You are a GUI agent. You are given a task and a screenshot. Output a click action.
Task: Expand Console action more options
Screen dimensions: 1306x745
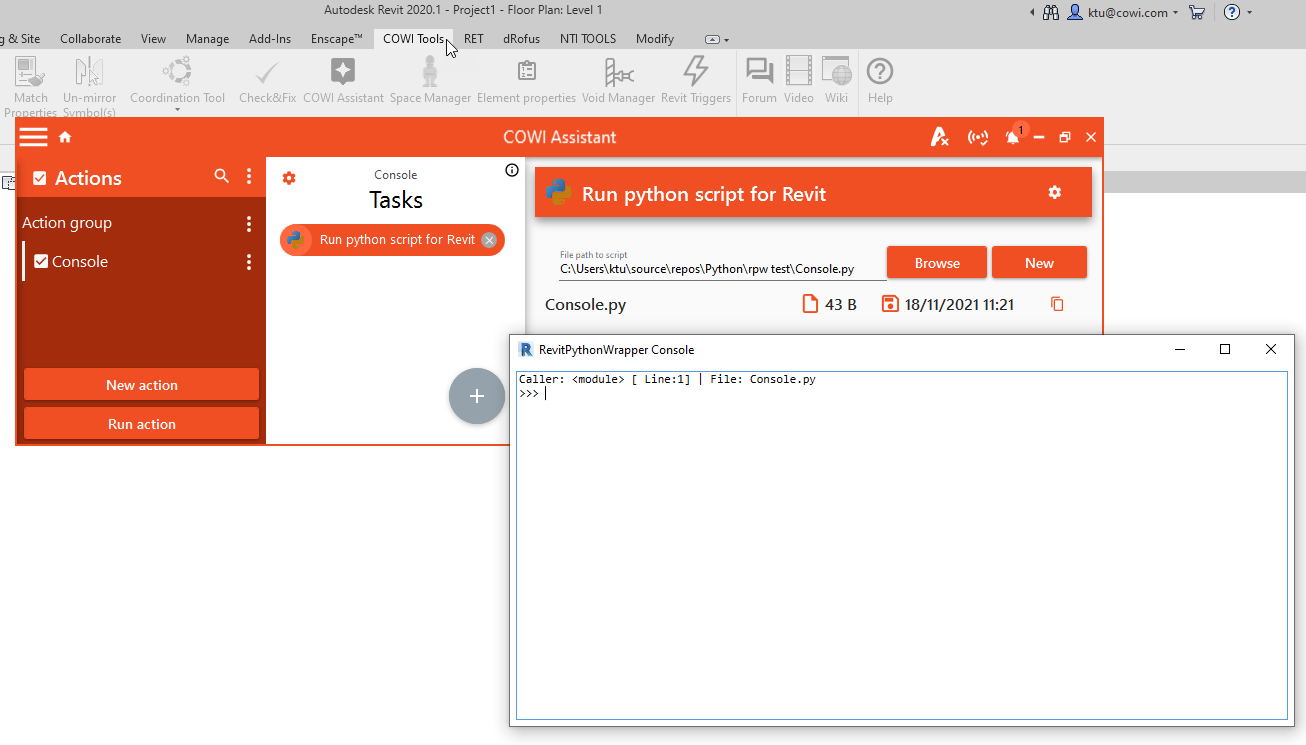tap(249, 262)
